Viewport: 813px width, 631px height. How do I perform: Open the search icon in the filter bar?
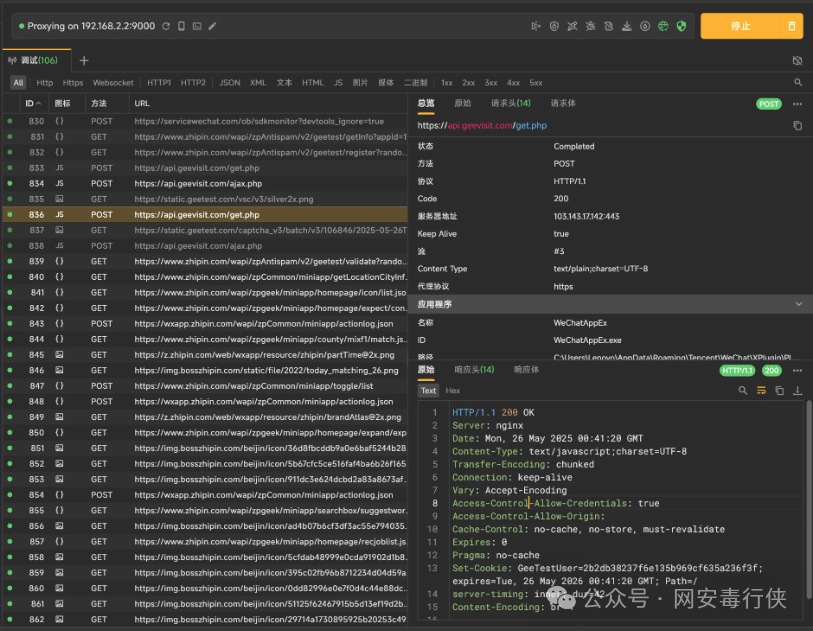798,82
